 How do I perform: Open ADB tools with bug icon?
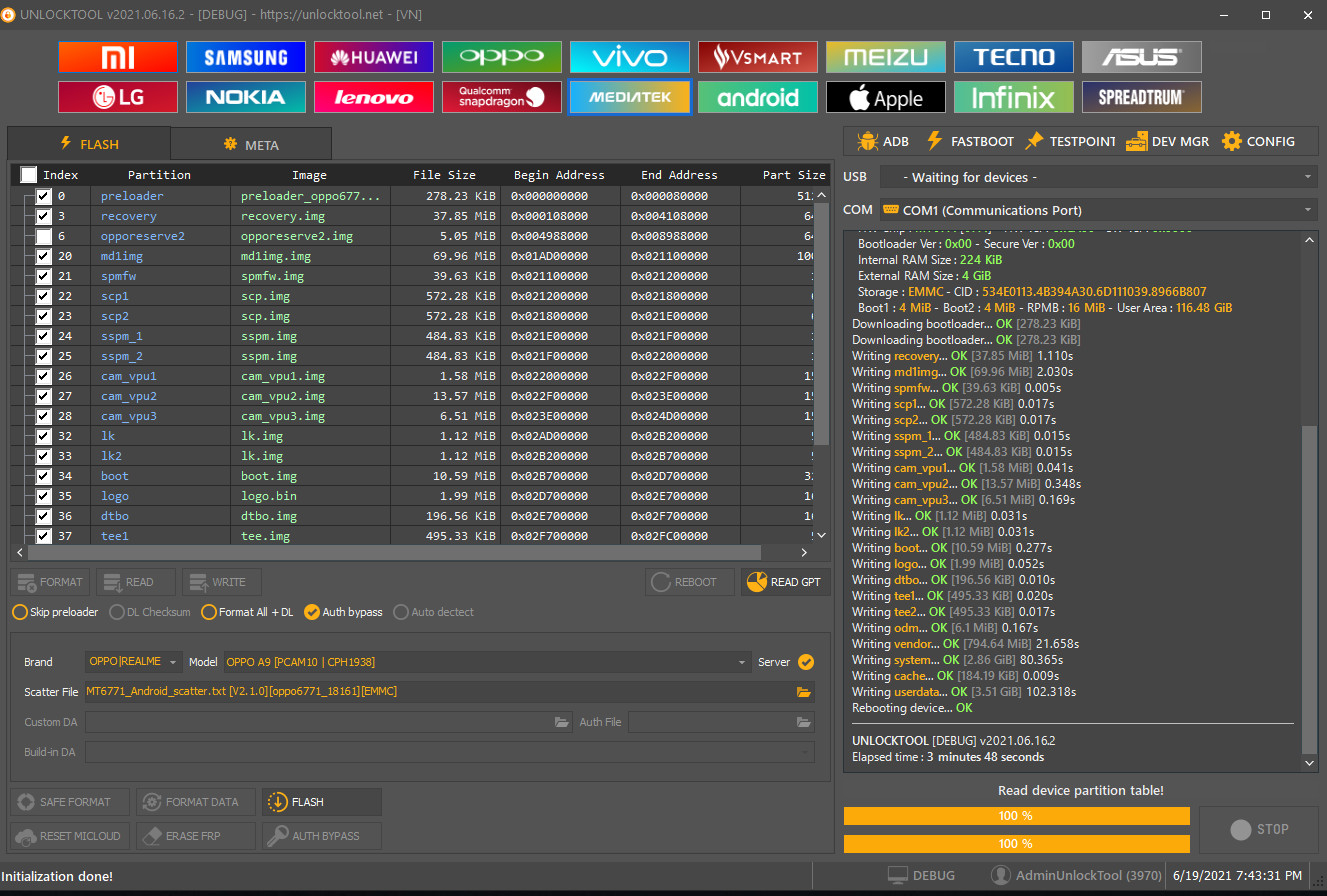[883, 141]
